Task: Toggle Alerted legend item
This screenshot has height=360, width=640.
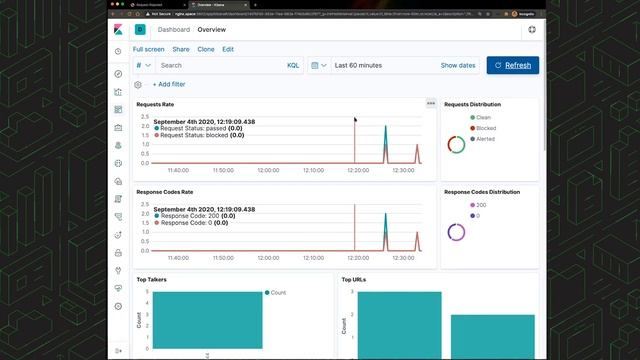Action: (482, 139)
